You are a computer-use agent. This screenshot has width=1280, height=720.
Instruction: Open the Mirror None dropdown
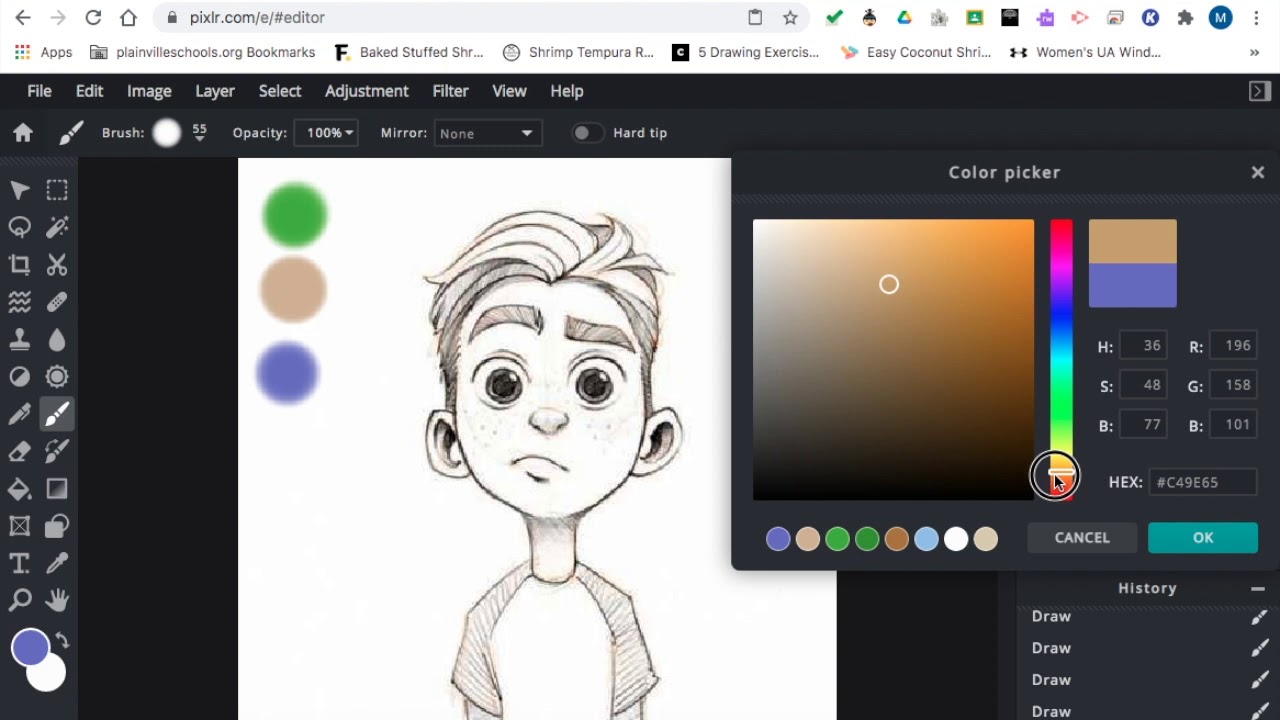point(488,133)
